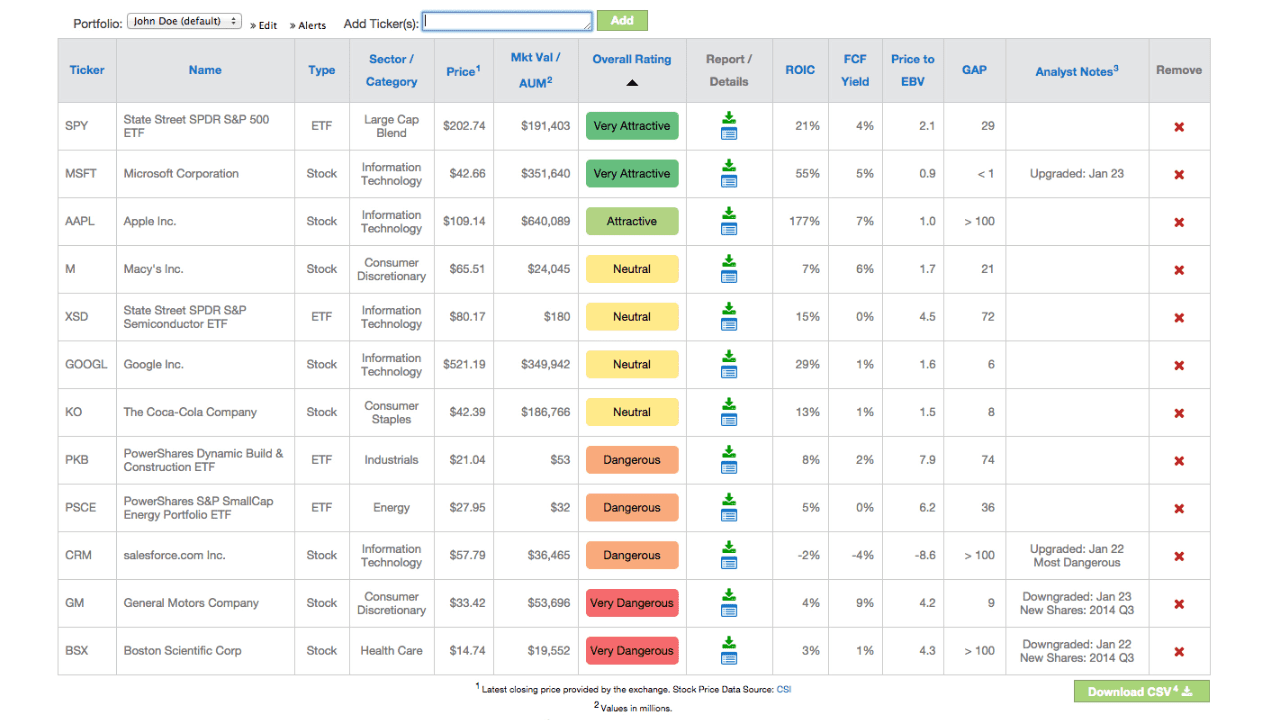Open the blue details icon for XSD
Viewport: 1280px width, 720px height.
pos(729,324)
